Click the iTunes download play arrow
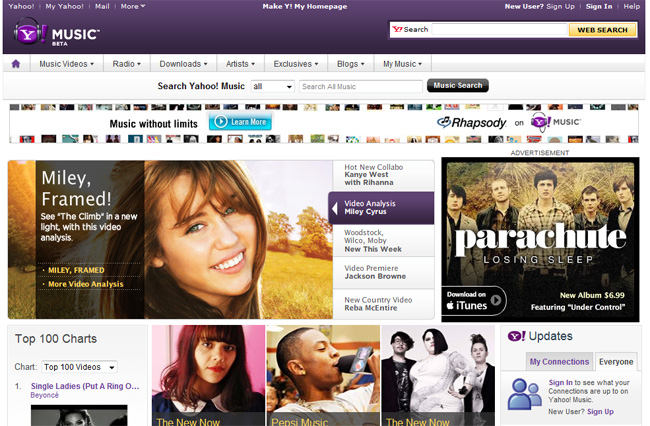Image resolution: width=650 pixels, height=426 pixels. pyautogui.click(x=495, y=300)
